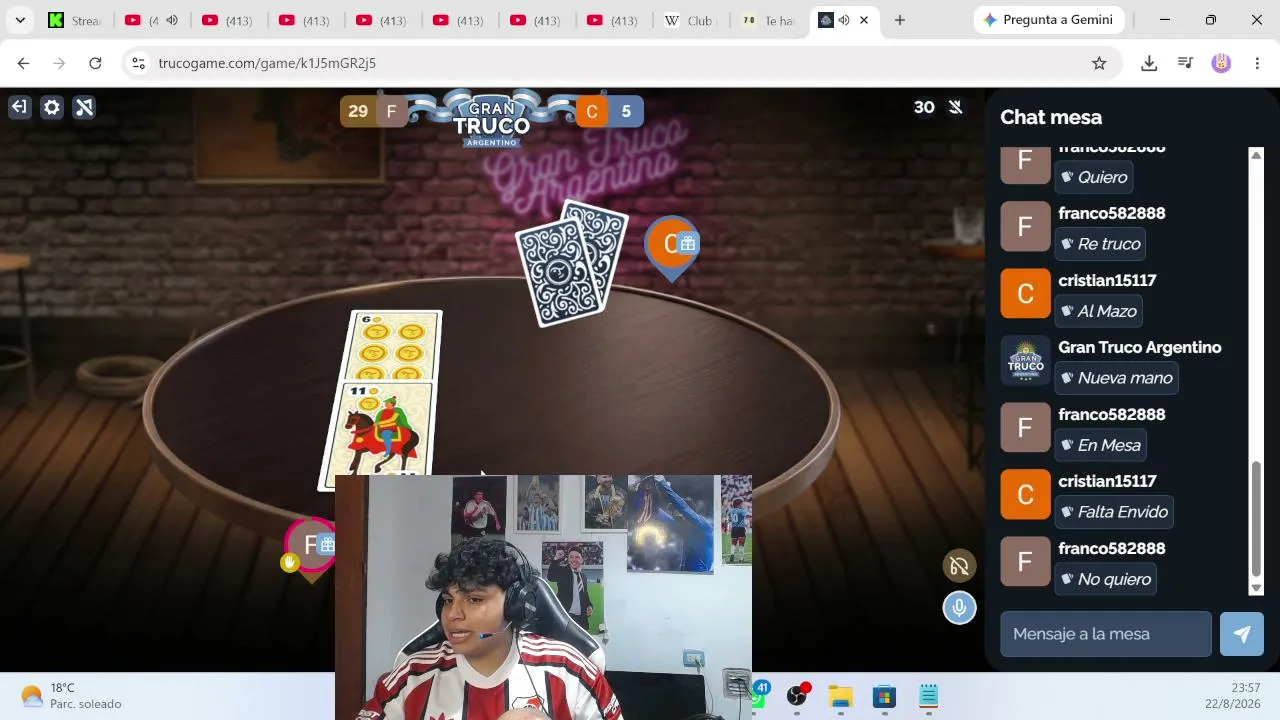The height and width of the screenshot is (720, 1280).
Task: Open the Chrome profile avatar menu
Action: tap(1221, 63)
